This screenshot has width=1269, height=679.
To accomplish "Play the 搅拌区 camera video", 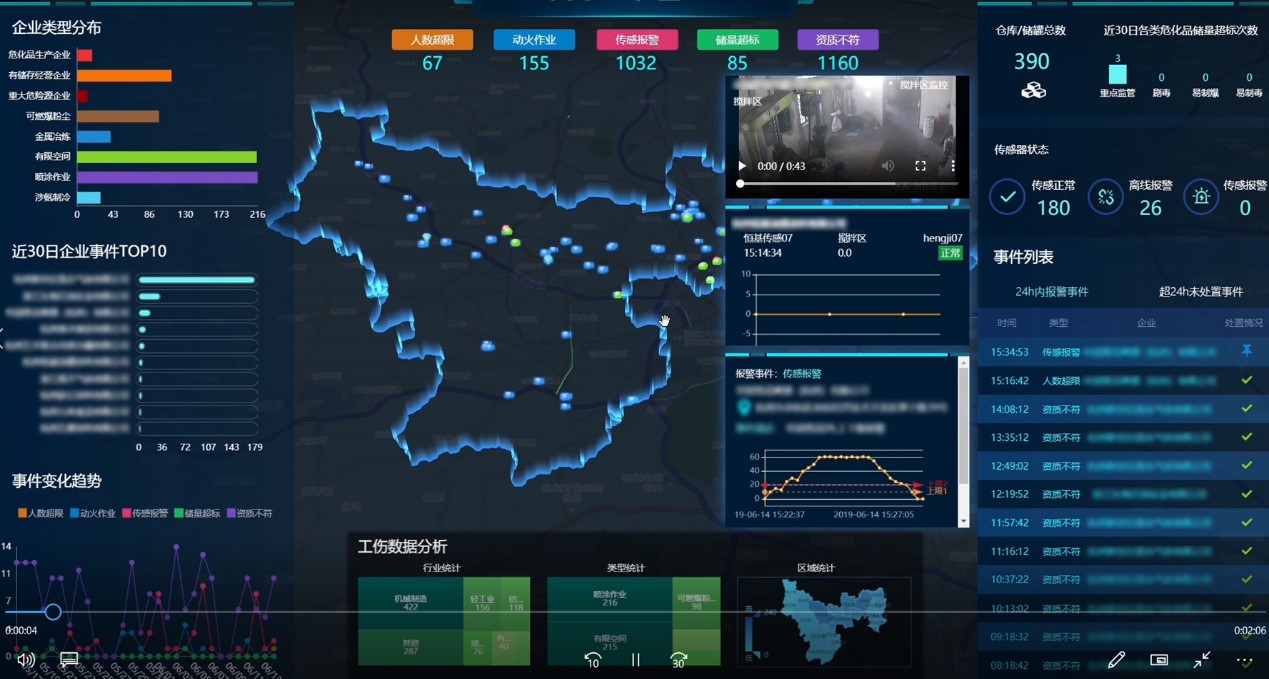I will pos(742,166).
